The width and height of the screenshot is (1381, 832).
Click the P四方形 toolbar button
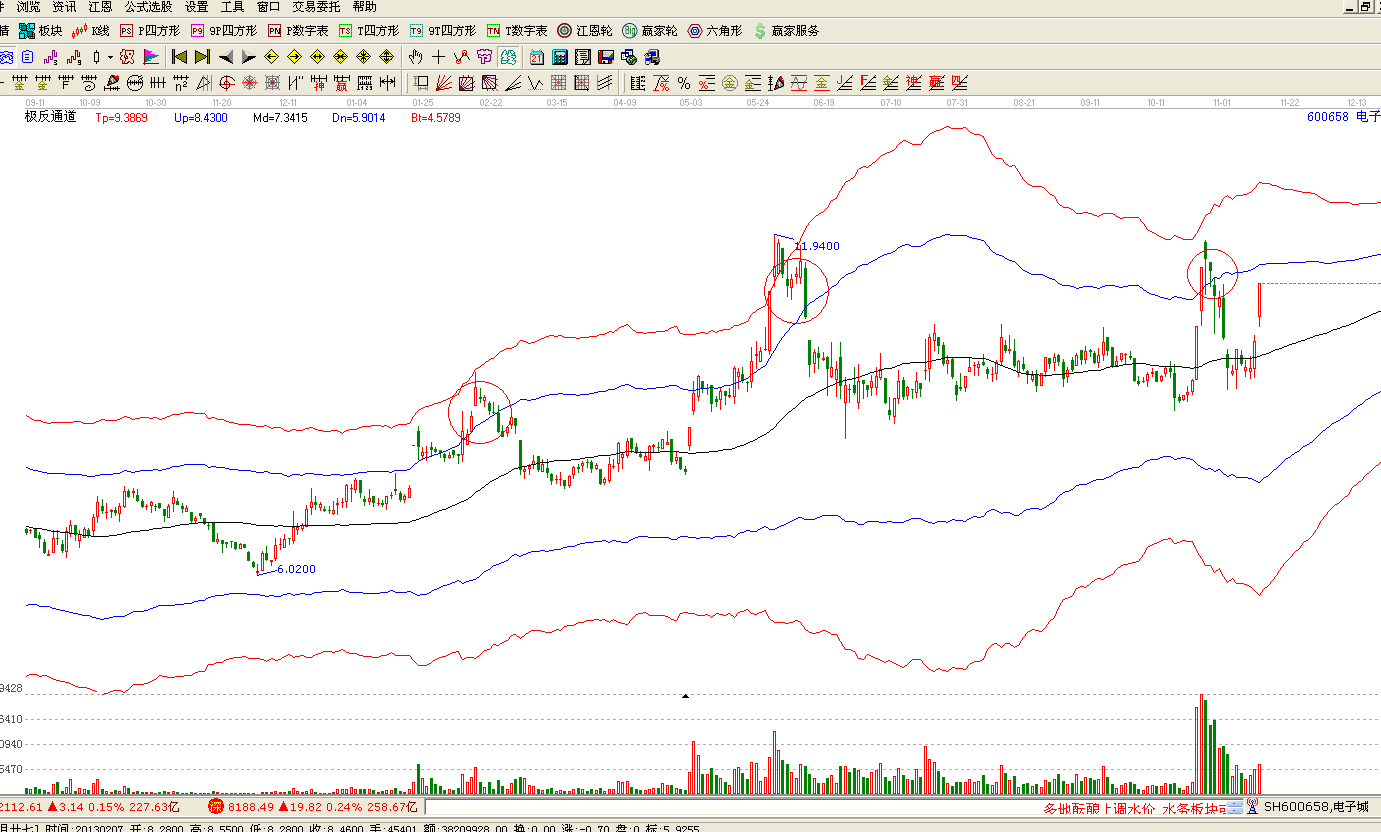tap(150, 31)
